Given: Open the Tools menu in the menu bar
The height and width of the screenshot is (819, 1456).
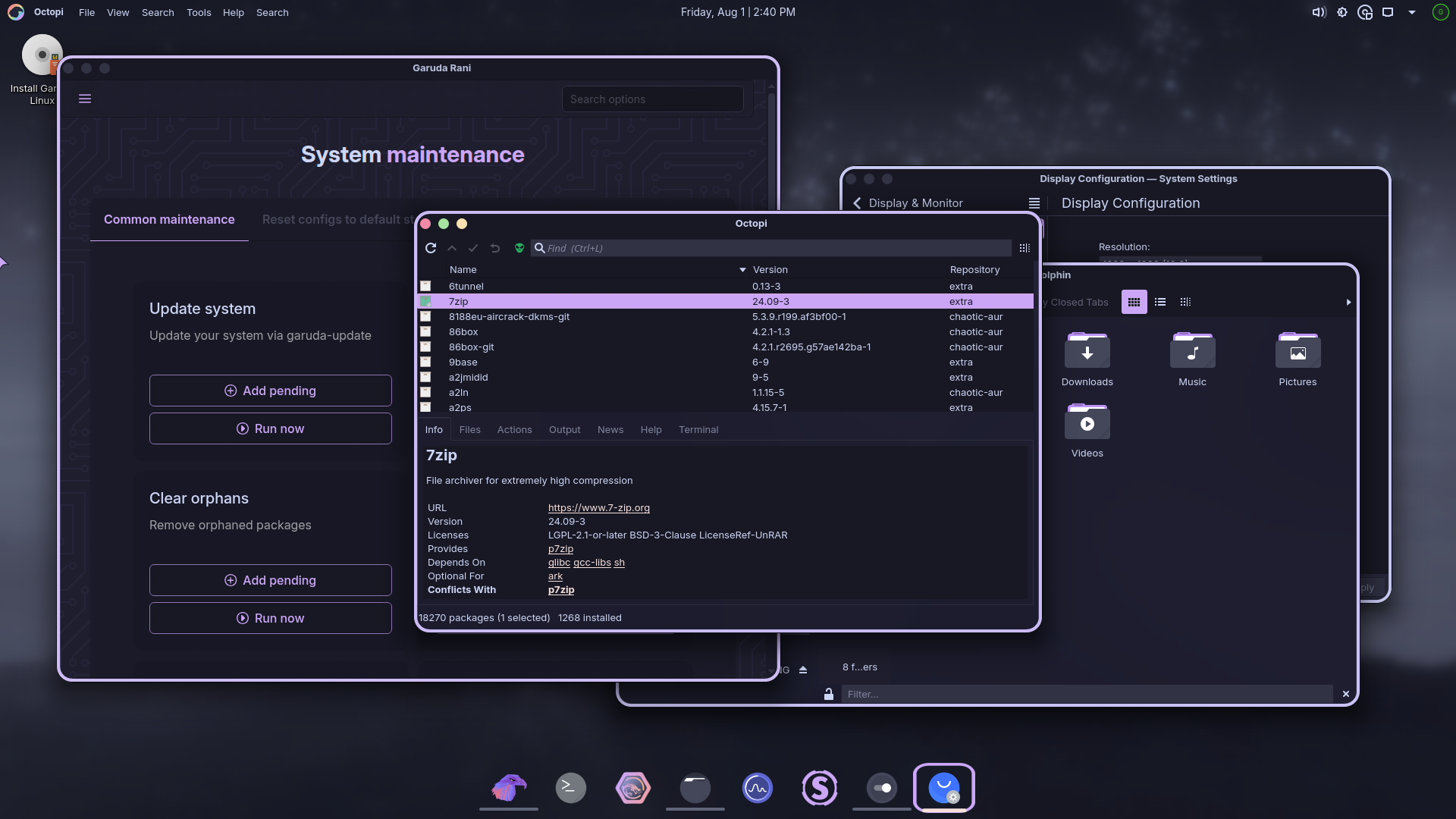Looking at the screenshot, I should pos(199,12).
